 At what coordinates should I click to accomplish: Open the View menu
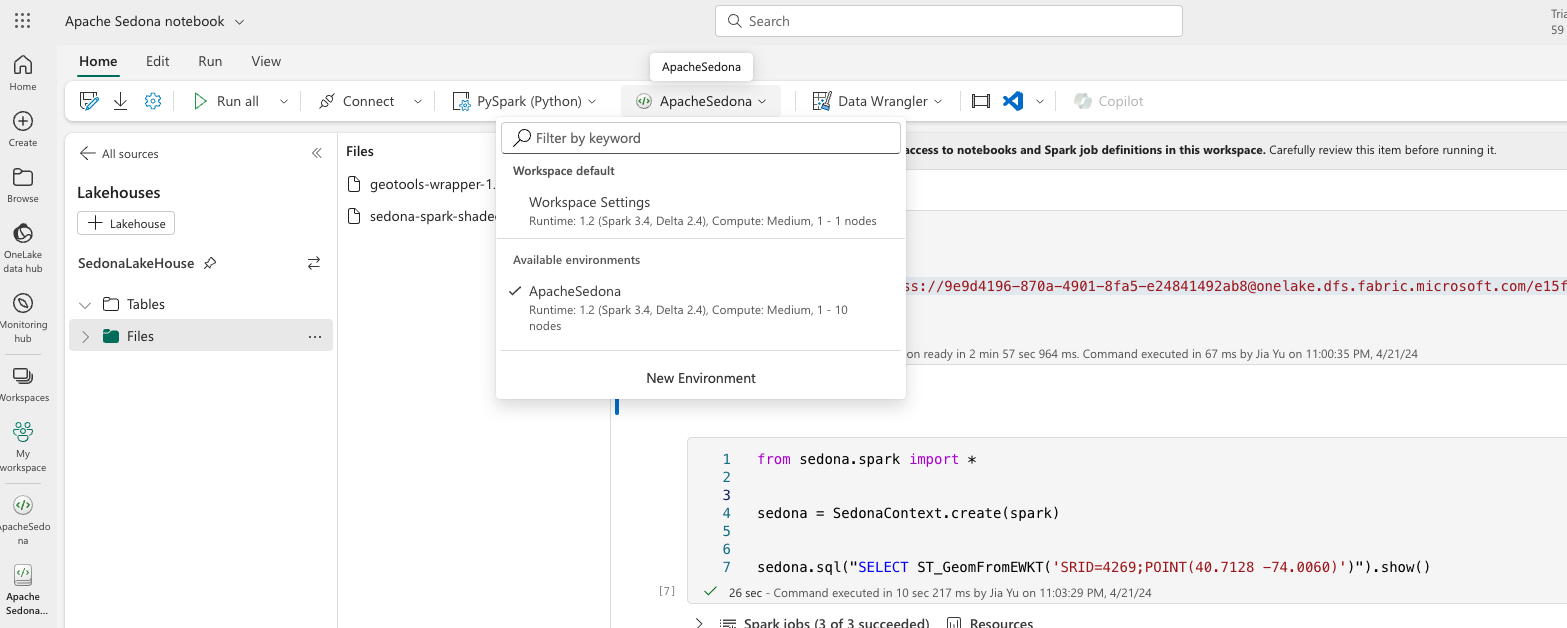tap(265, 61)
